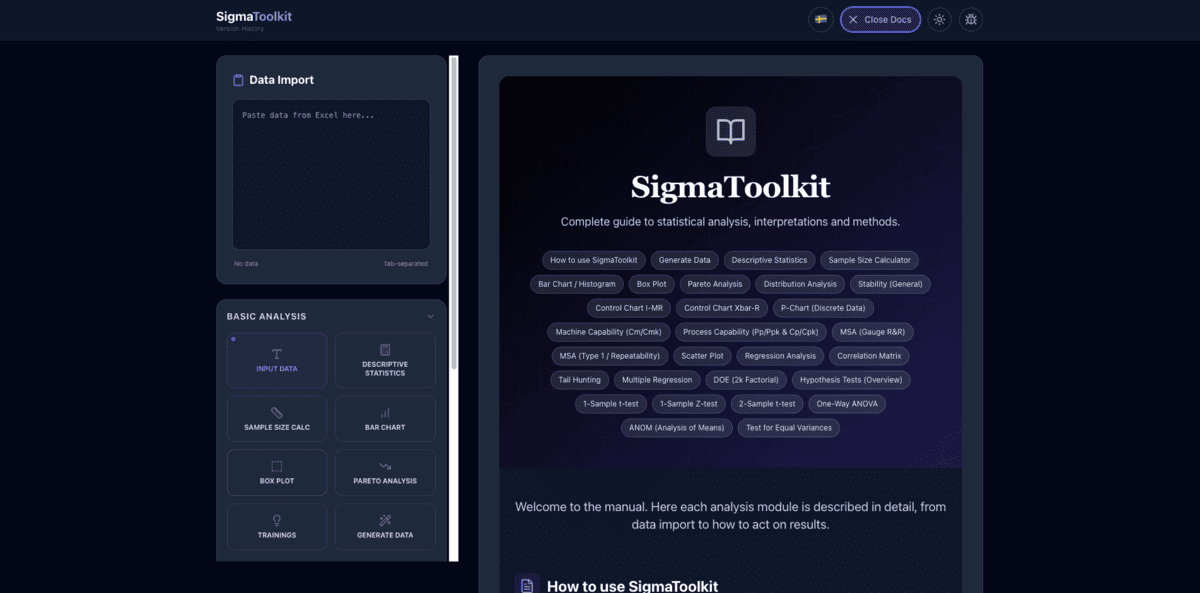Viewport: 1200px width, 593px height.
Task: Click the 'Complete guide to statistical analysis' subtitle
Action: [730, 222]
